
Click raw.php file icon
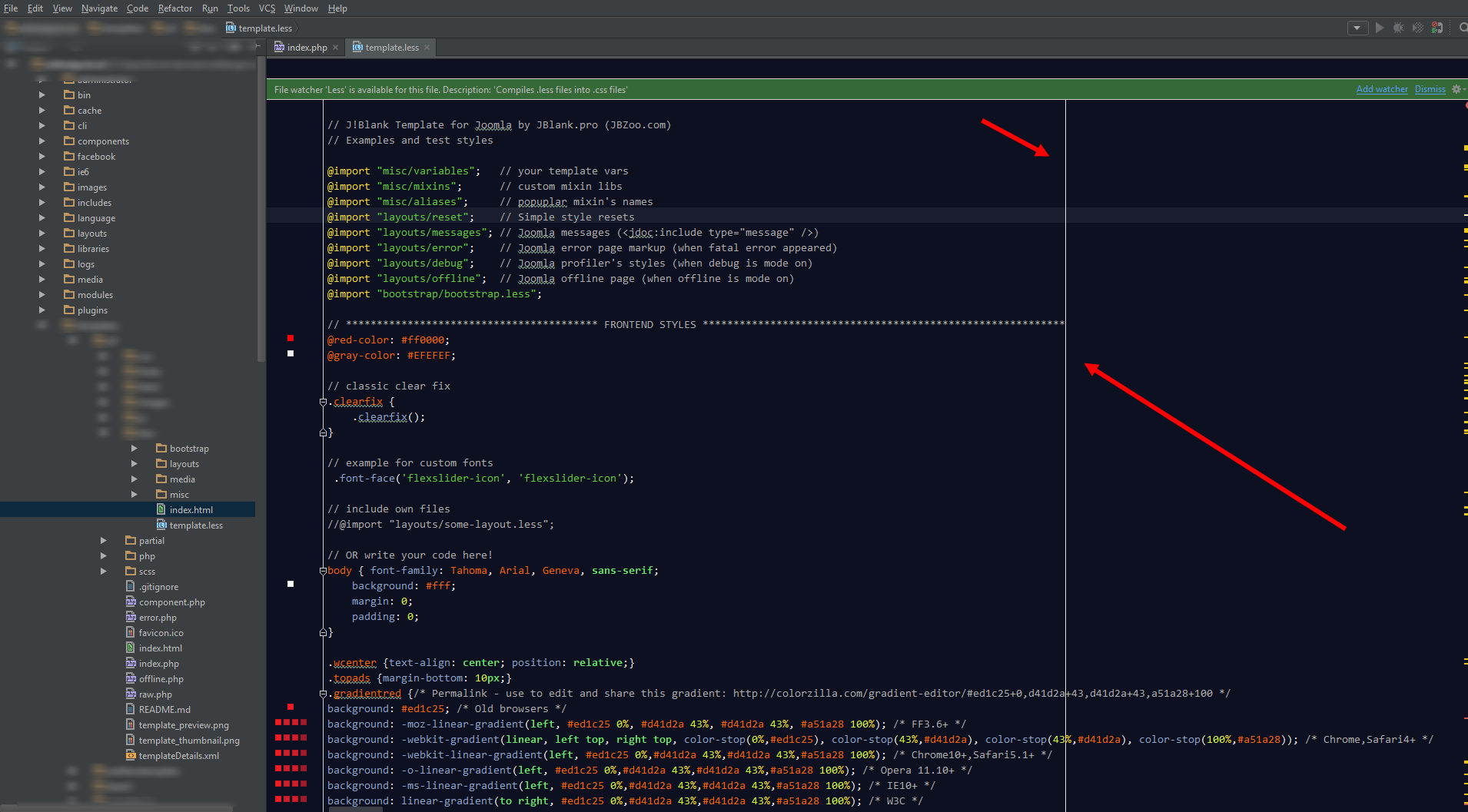131,694
